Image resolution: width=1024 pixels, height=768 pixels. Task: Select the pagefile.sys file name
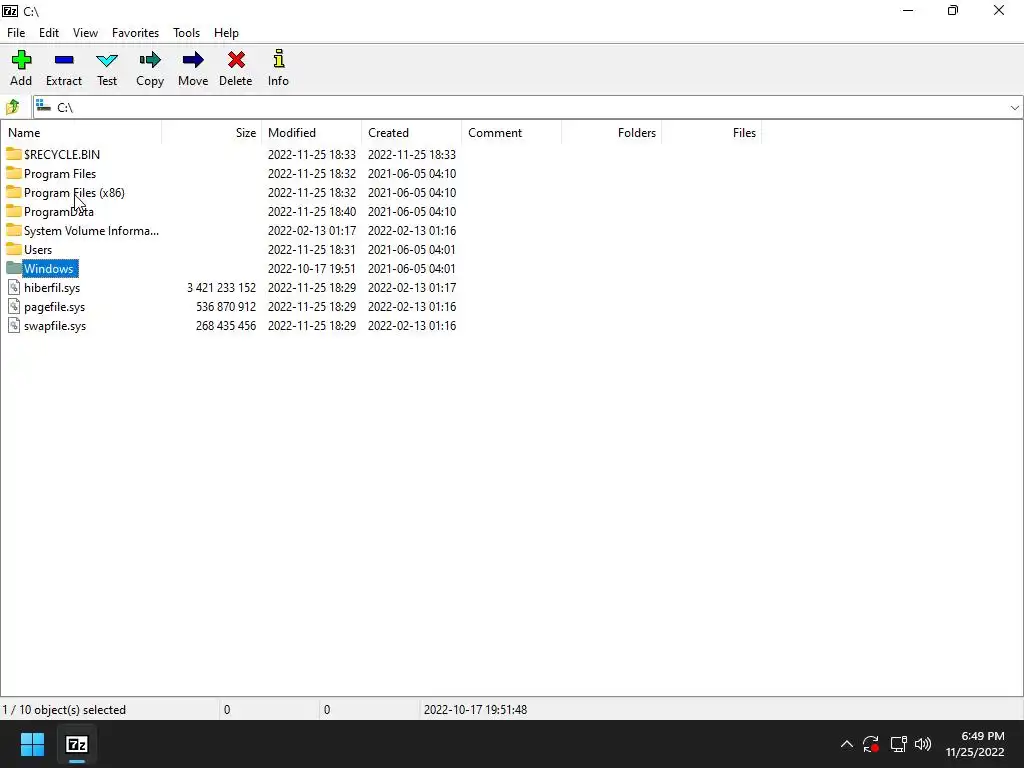click(55, 307)
